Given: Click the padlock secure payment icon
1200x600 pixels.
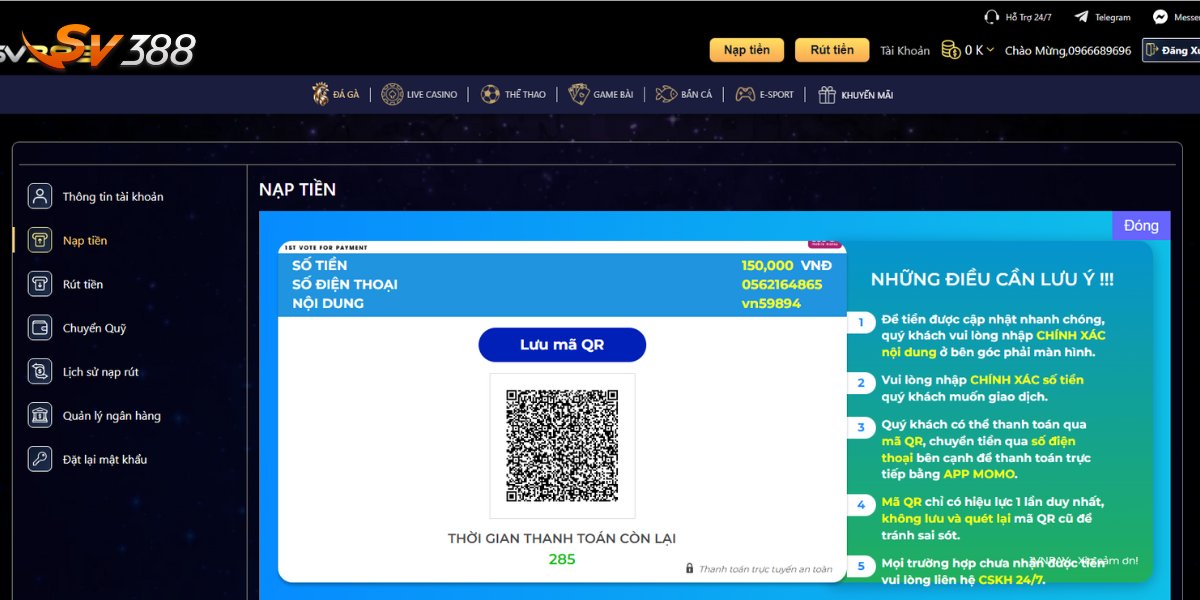Looking at the screenshot, I should tap(689, 568).
